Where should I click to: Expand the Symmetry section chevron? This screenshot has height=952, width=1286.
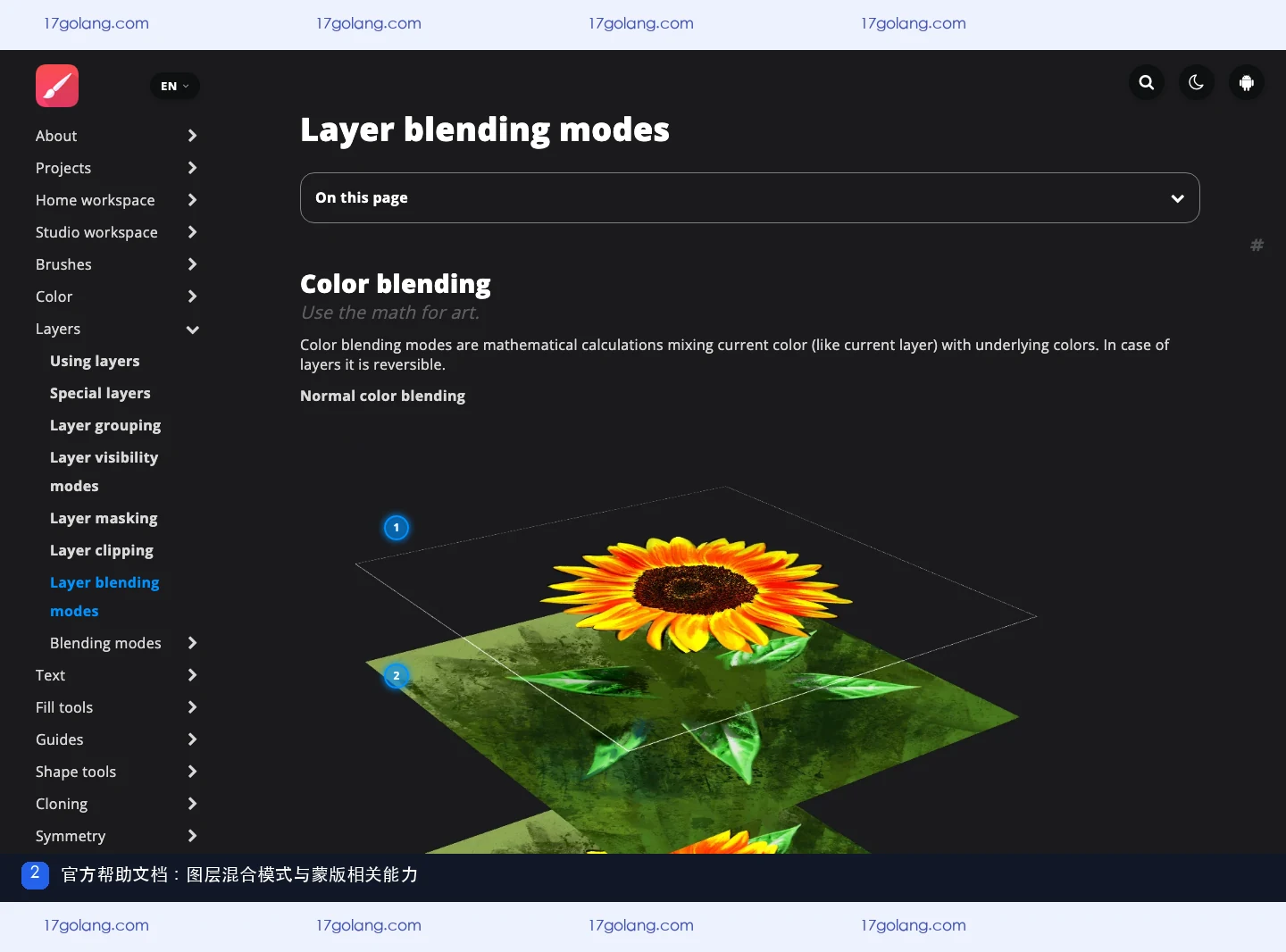192,836
